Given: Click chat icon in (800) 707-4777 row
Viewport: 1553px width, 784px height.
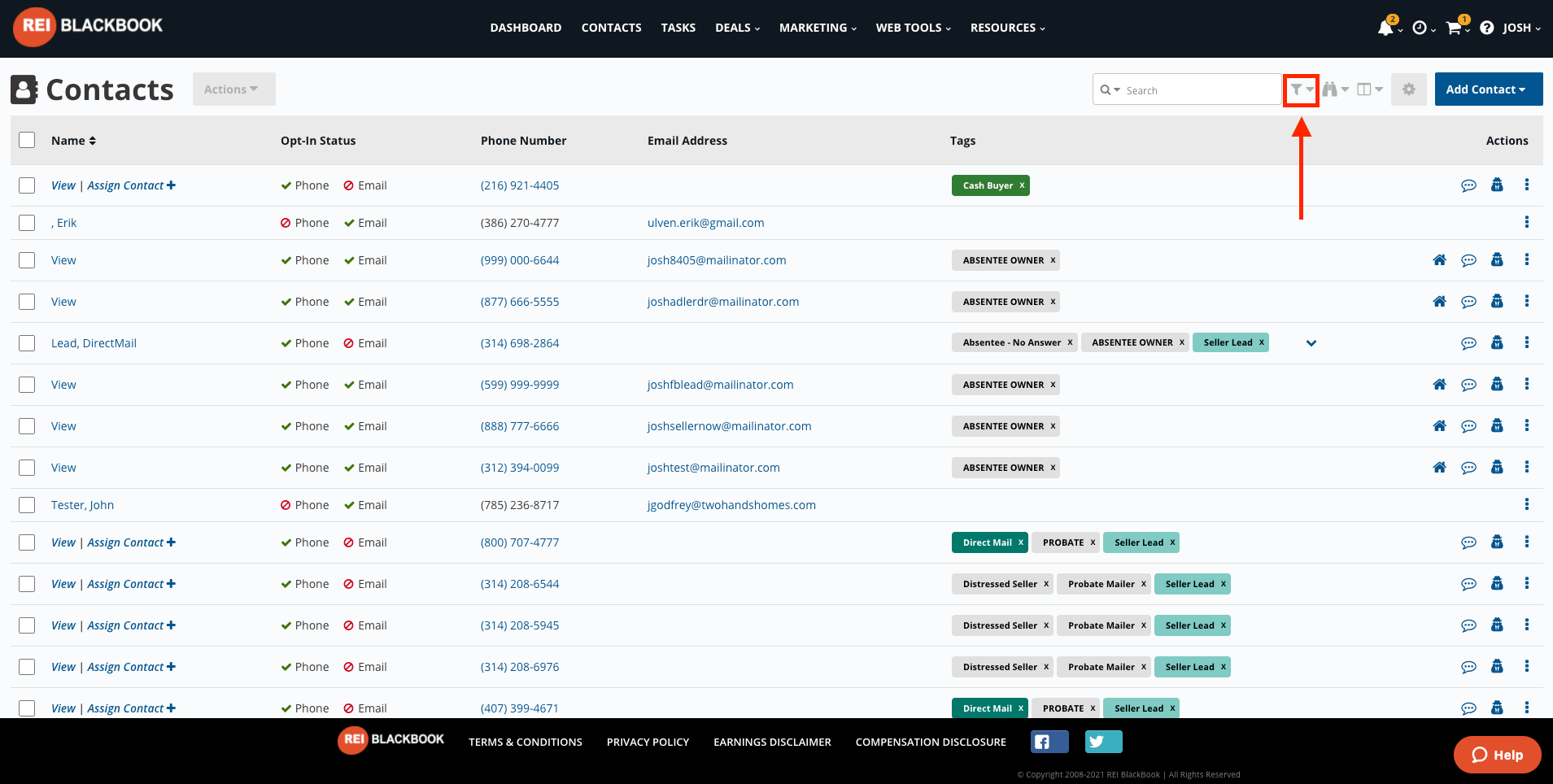Looking at the screenshot, I should pyautogui.click(x=1468, y=542).
